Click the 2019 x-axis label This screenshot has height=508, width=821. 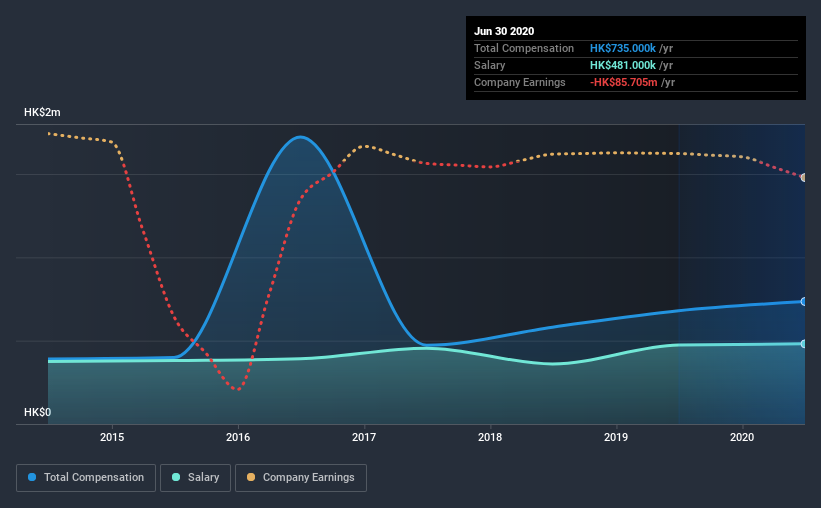click(x=616, y=437)
